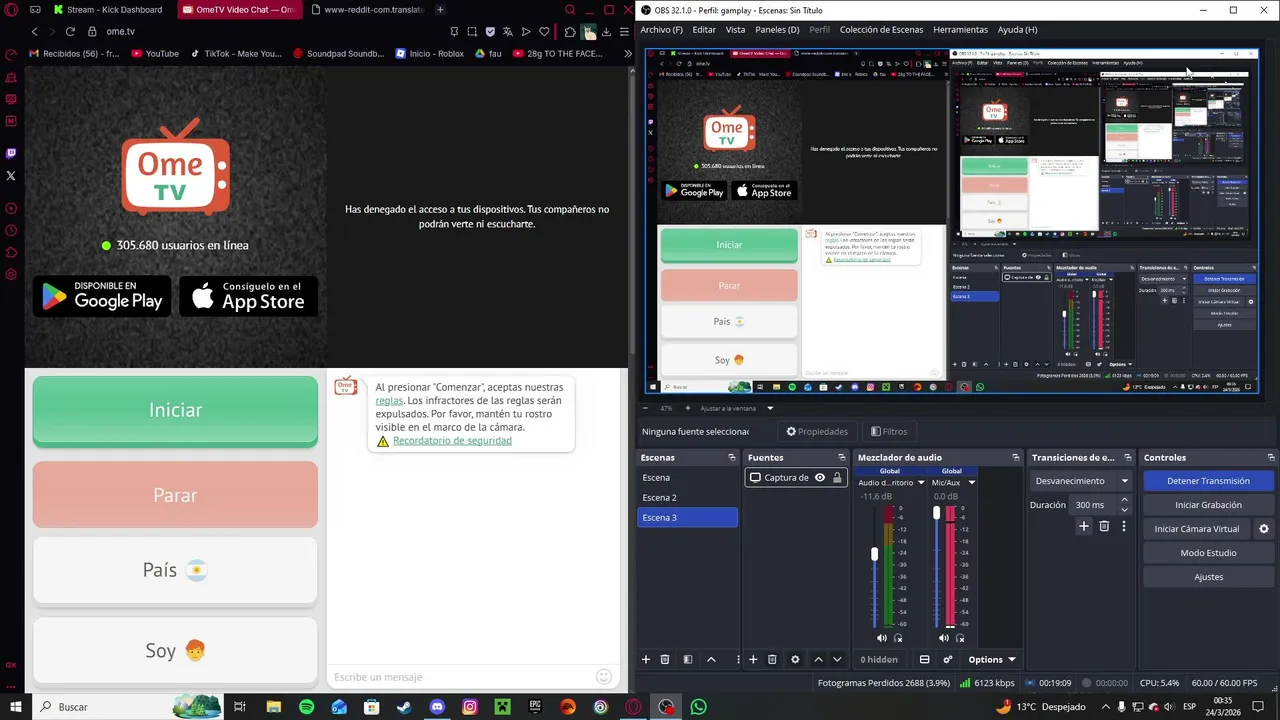The width and height of the screenshot is (1280, 720).
Task: Open preview zoom percentage 47% dropdown
Action: (667, 408)
